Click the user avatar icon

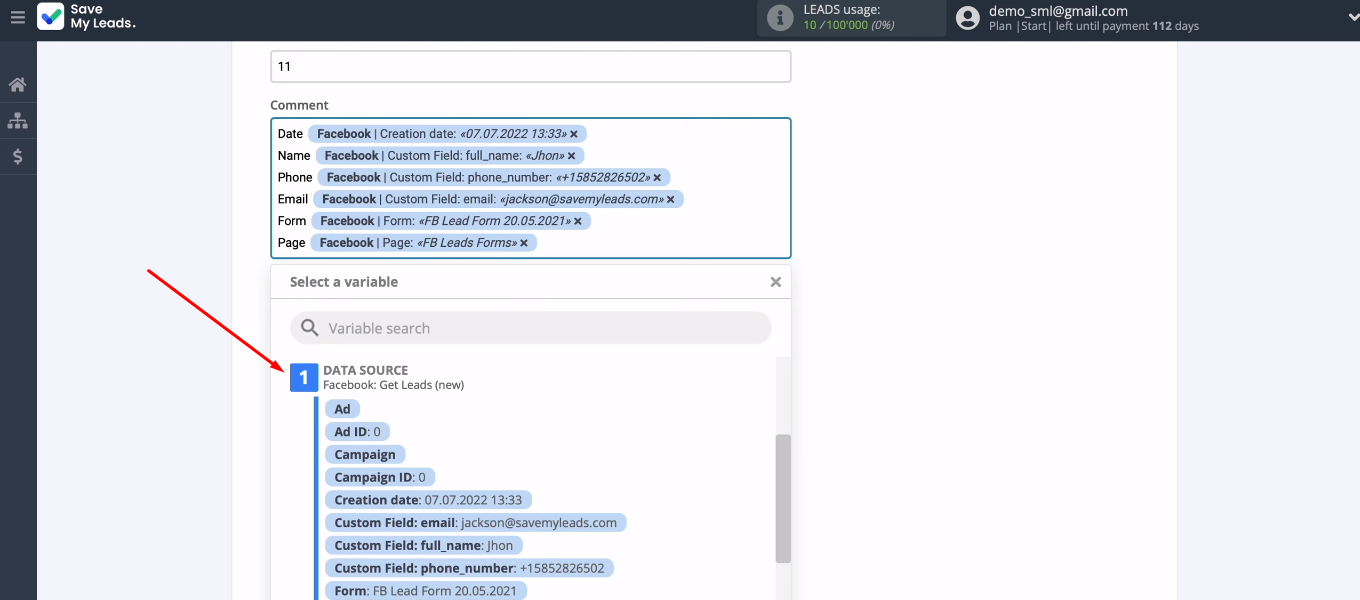967,17
